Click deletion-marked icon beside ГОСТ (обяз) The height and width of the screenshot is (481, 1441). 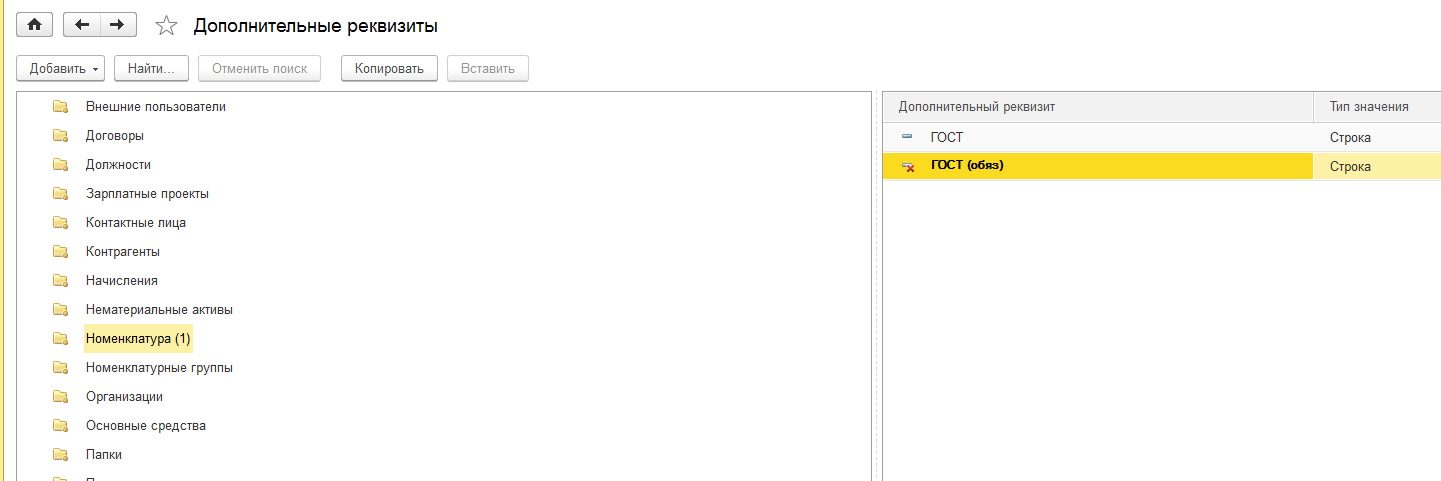pyautogui.click(x=907, y=166)
